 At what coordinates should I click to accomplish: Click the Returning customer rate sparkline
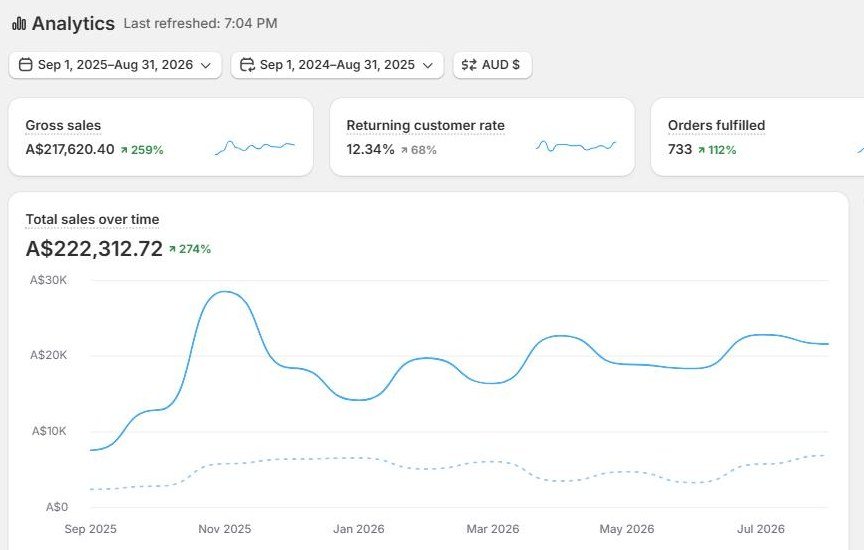point(576,146)
